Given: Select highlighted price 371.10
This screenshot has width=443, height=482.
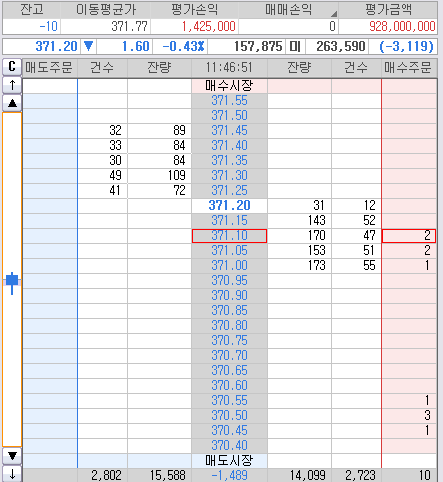Looking at the screenshot, I should pyautogui.click(x=229, y=236).
